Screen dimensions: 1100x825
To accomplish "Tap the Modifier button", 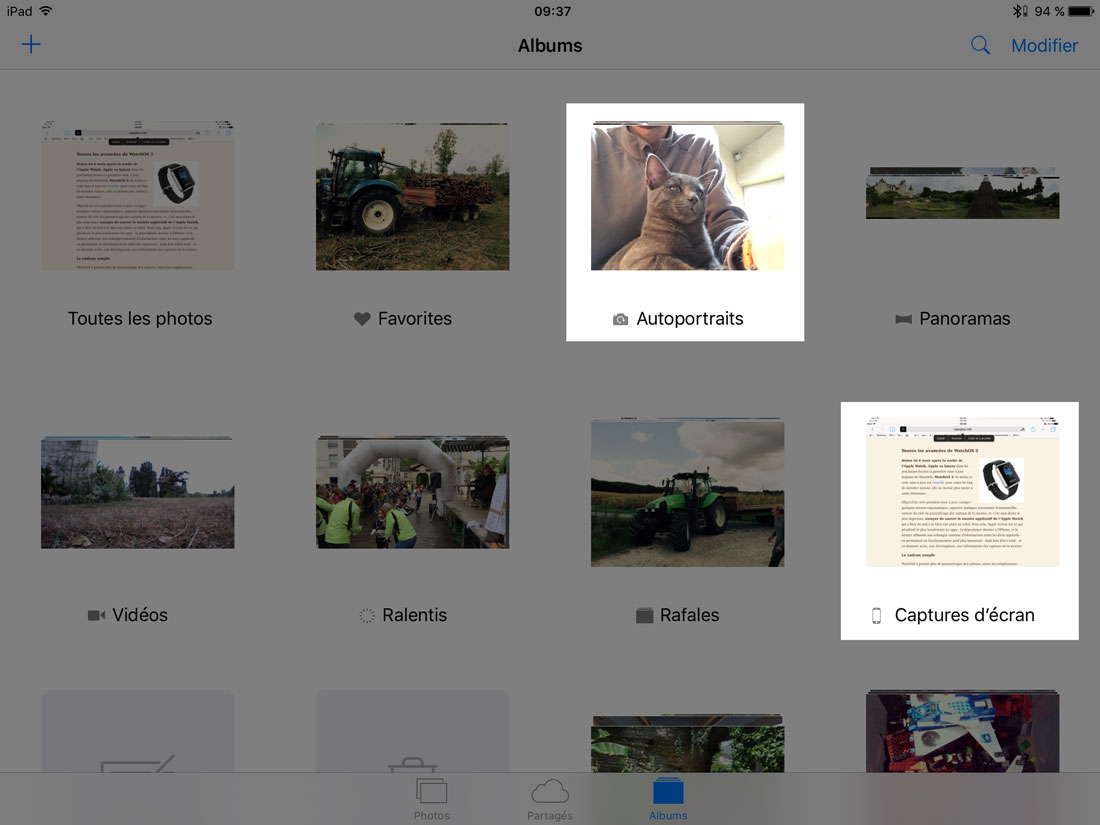I will [x=1045, y=46].
